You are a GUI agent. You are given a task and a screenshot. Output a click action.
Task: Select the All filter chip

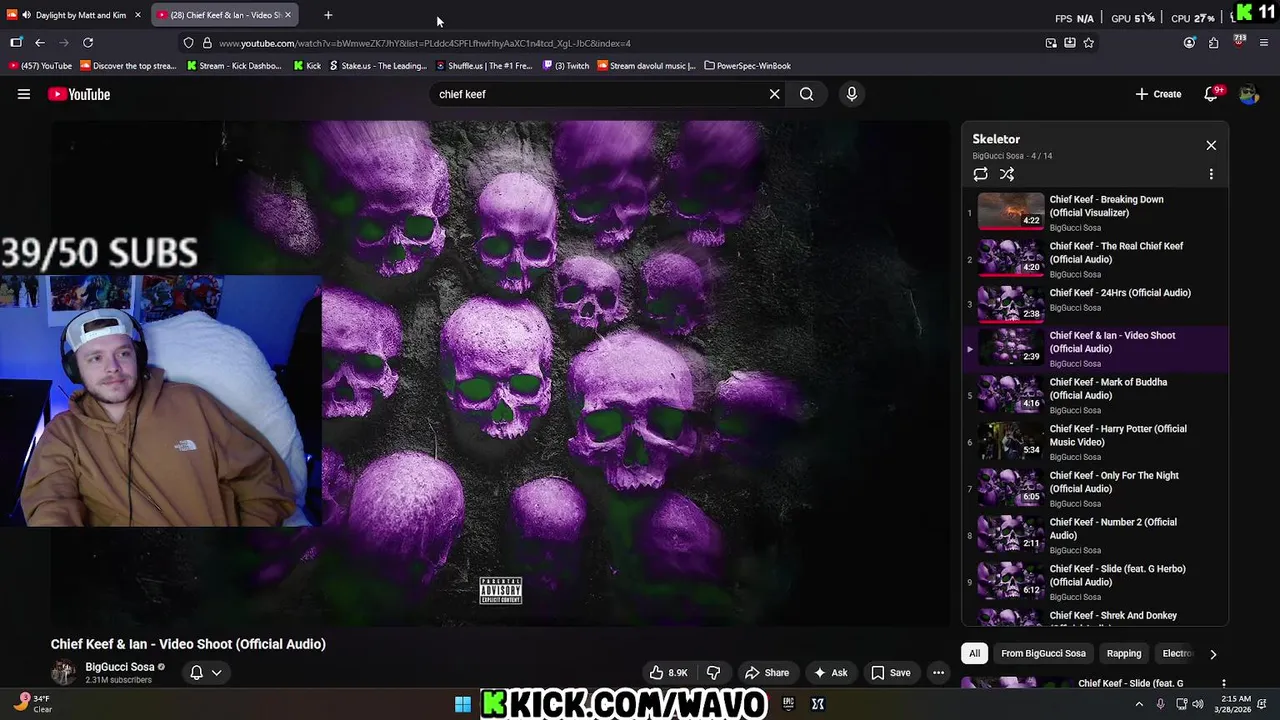[x=974, y=653]
